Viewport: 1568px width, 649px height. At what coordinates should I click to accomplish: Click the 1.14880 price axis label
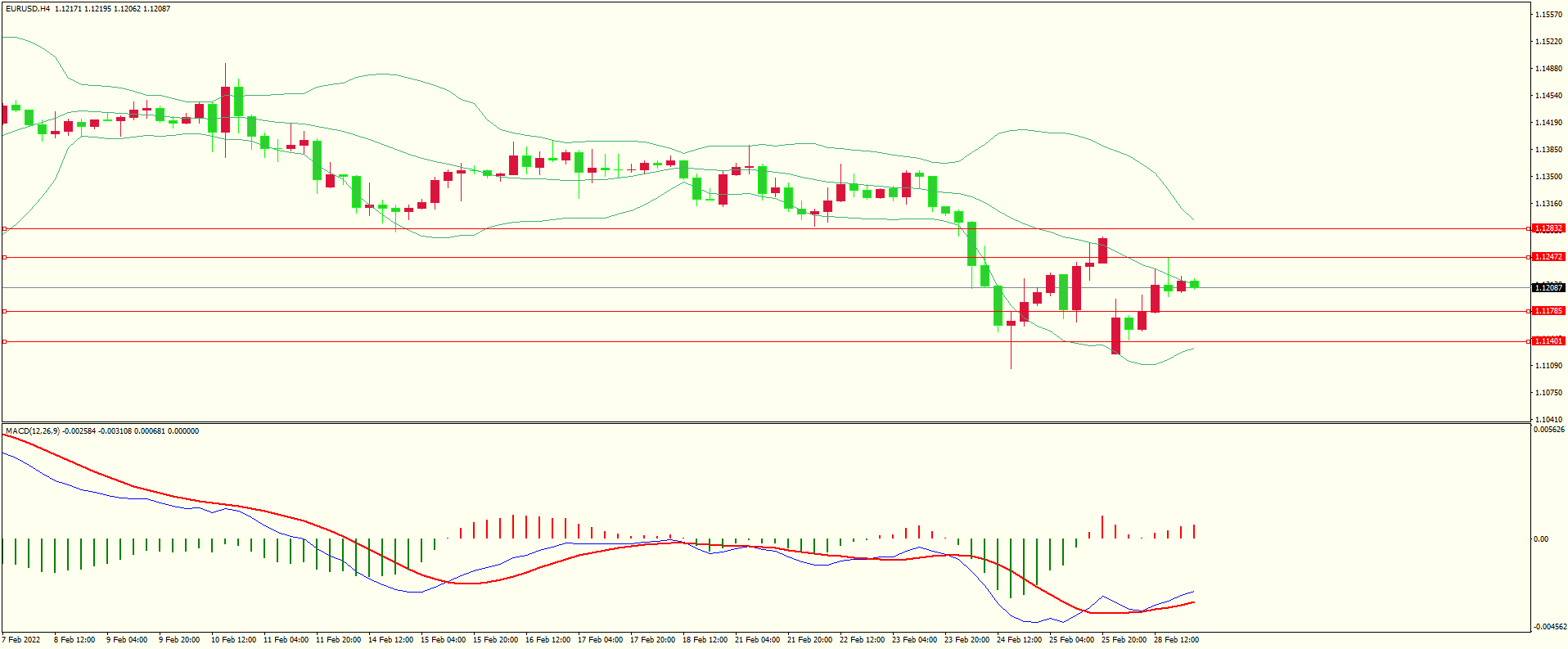(x=1549, y=69)
